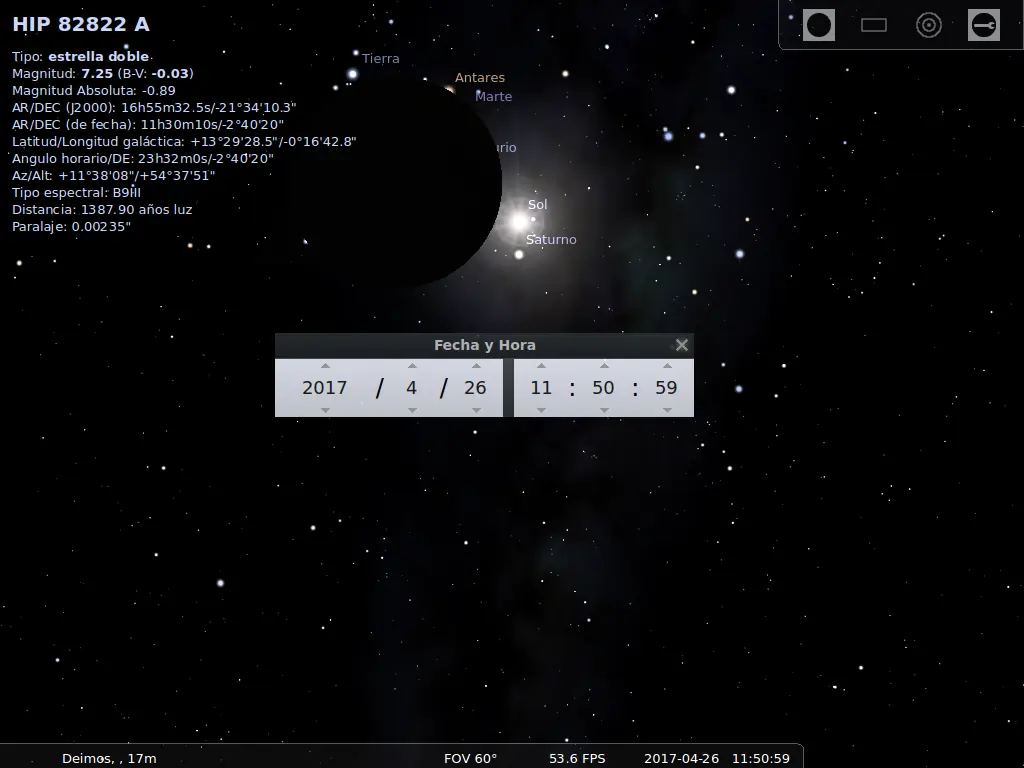Image resolution: width=1024 pixels, height=768 pixels.
Task: Click the Paralaje: 0.00235" line
Action: [71, 226]
